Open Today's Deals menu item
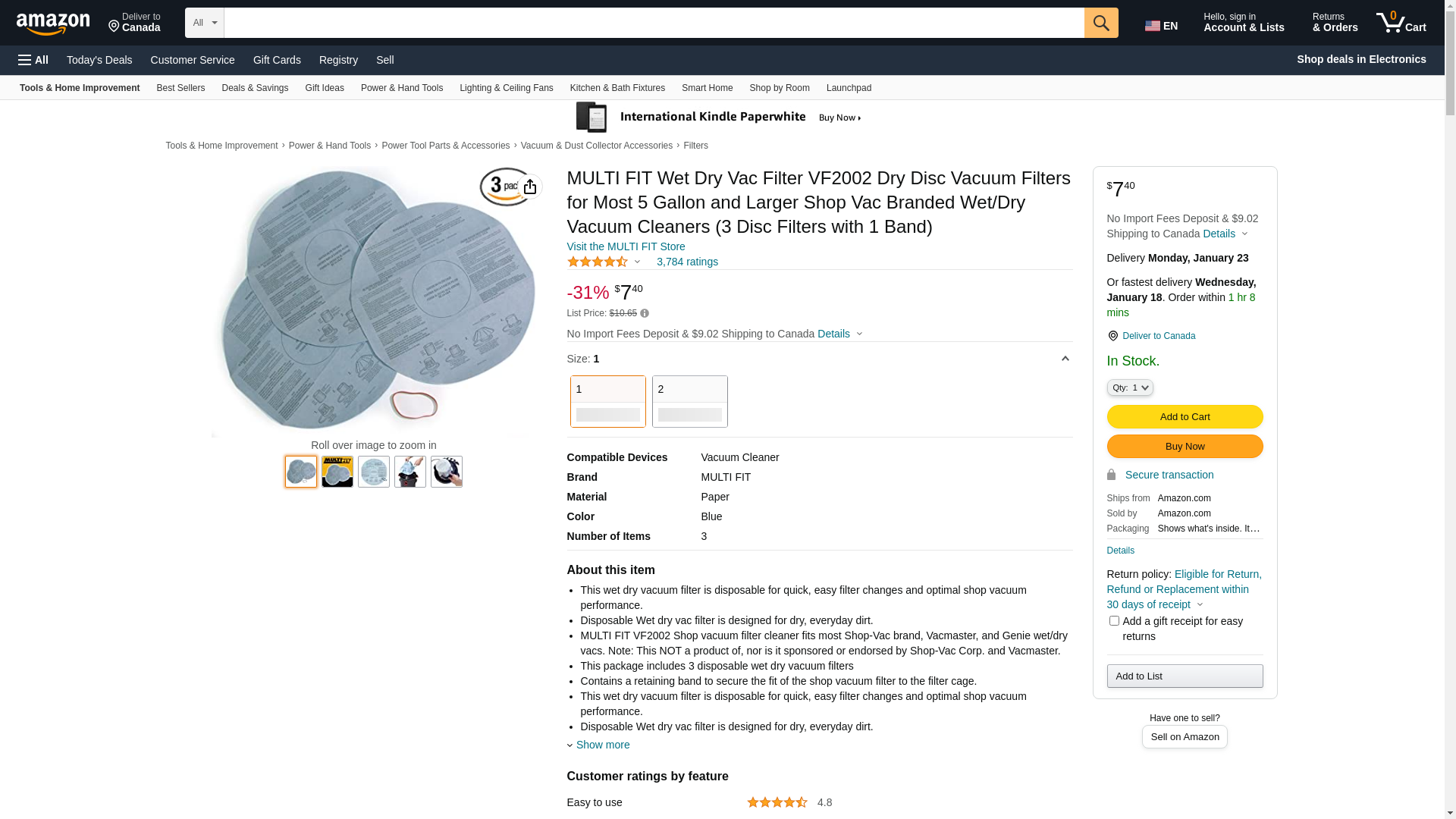Image resolution: width=1456 pixels, height=819 pixels. tap(99, 60)
